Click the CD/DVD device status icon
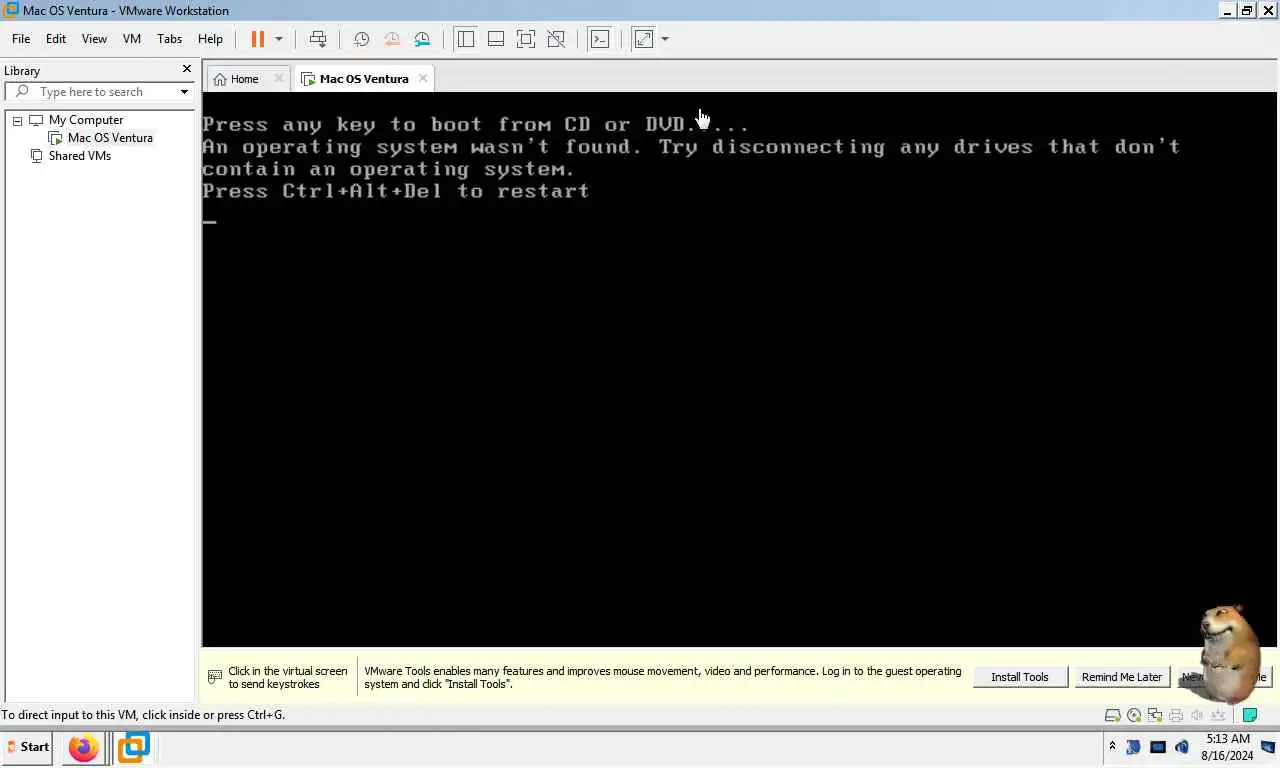The height and width of the screenshot is (768, 1280). coord(1134,715)
